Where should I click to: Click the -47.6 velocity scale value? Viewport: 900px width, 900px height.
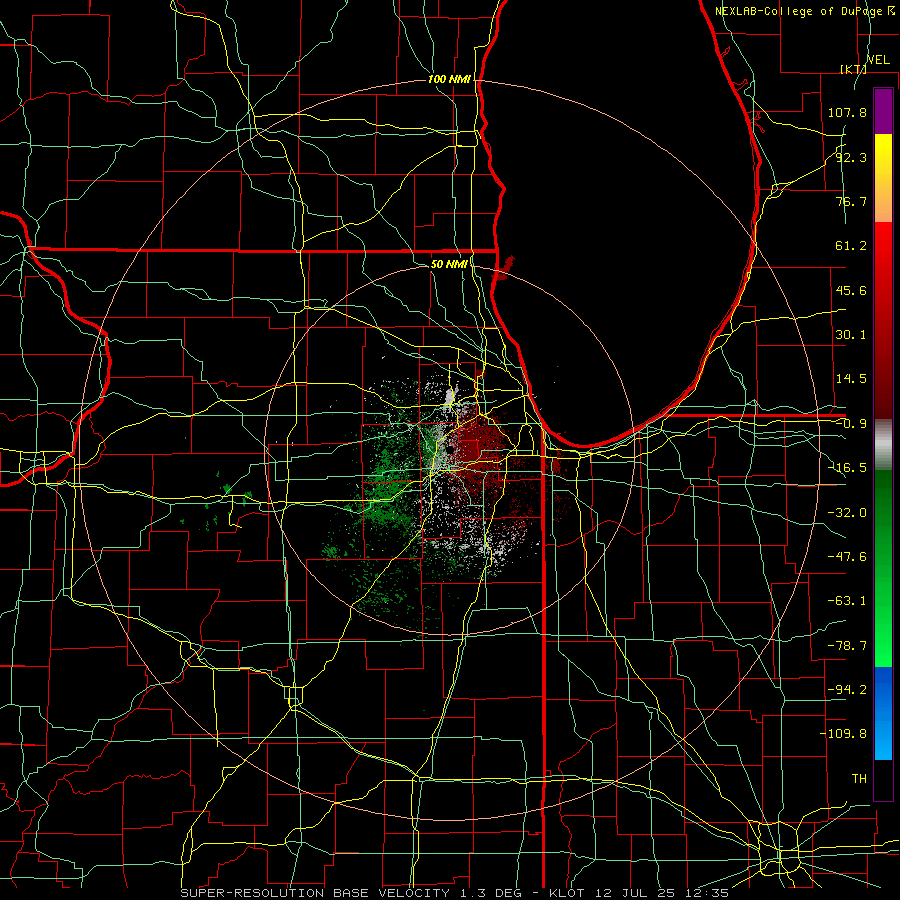click(847, 557)
